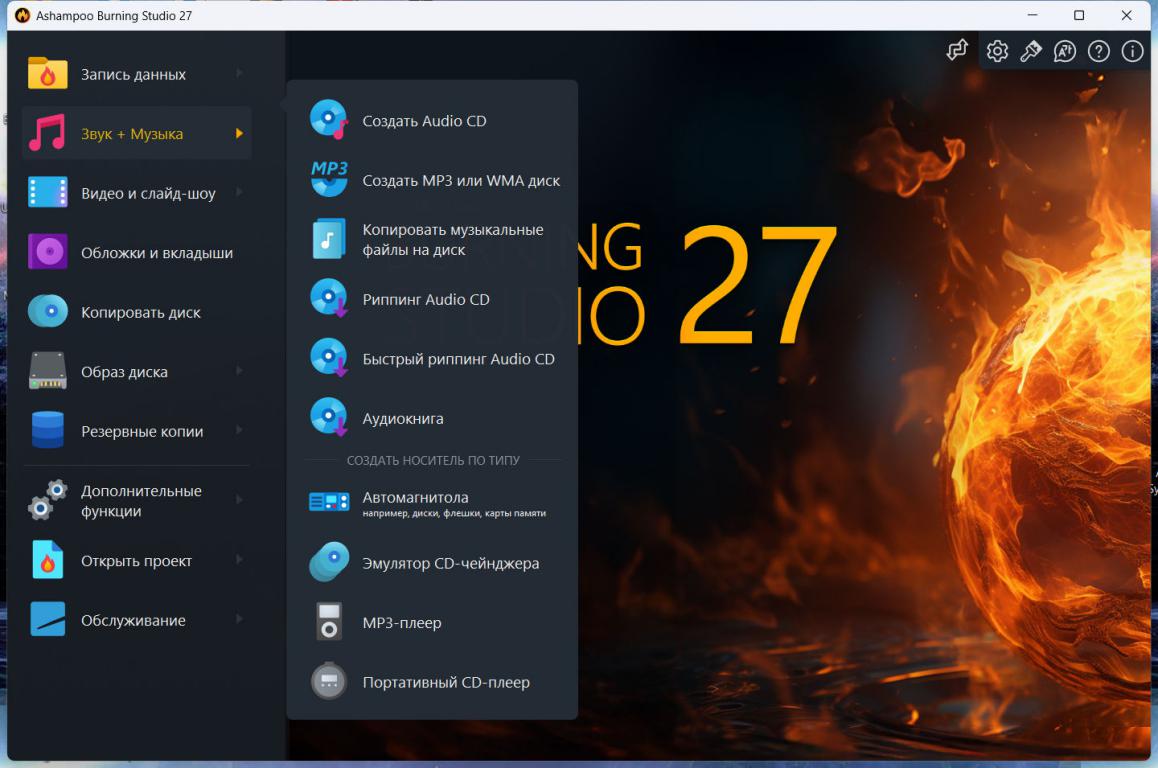Expand the Резервные копии submenu arrow
The height and width of the screenshot is (768, 1158).
pyautogui.click(x=239, y=431)
